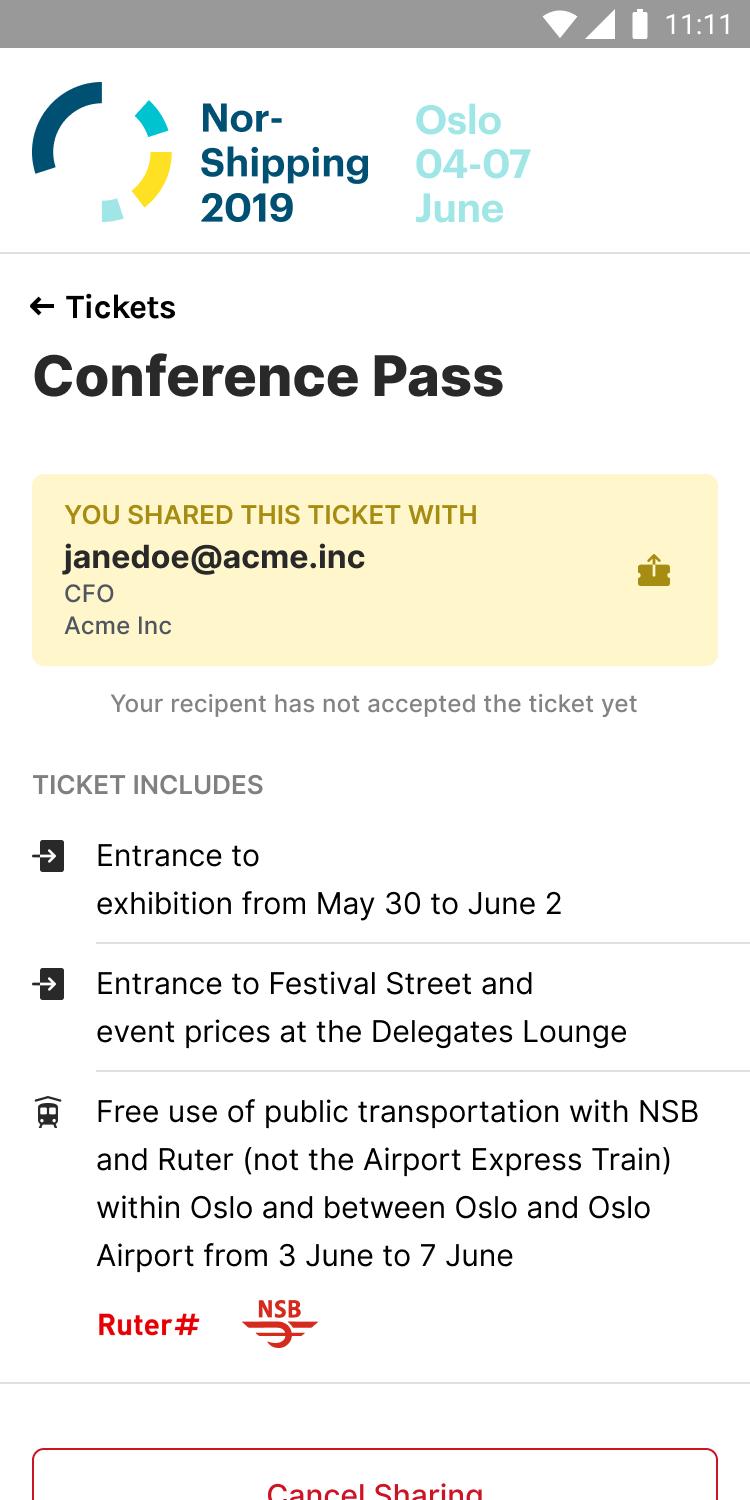Tap the share icon in yellow card
This screenshot has width=750, height=1500.
tap(654, 570)
